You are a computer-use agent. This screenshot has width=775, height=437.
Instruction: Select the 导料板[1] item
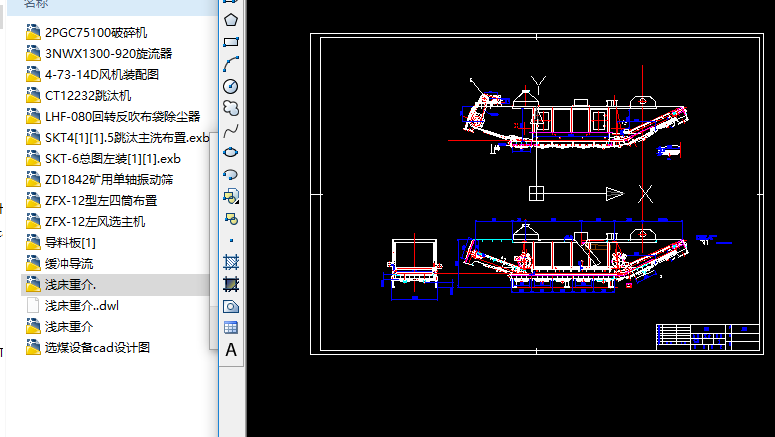[61, 243]
